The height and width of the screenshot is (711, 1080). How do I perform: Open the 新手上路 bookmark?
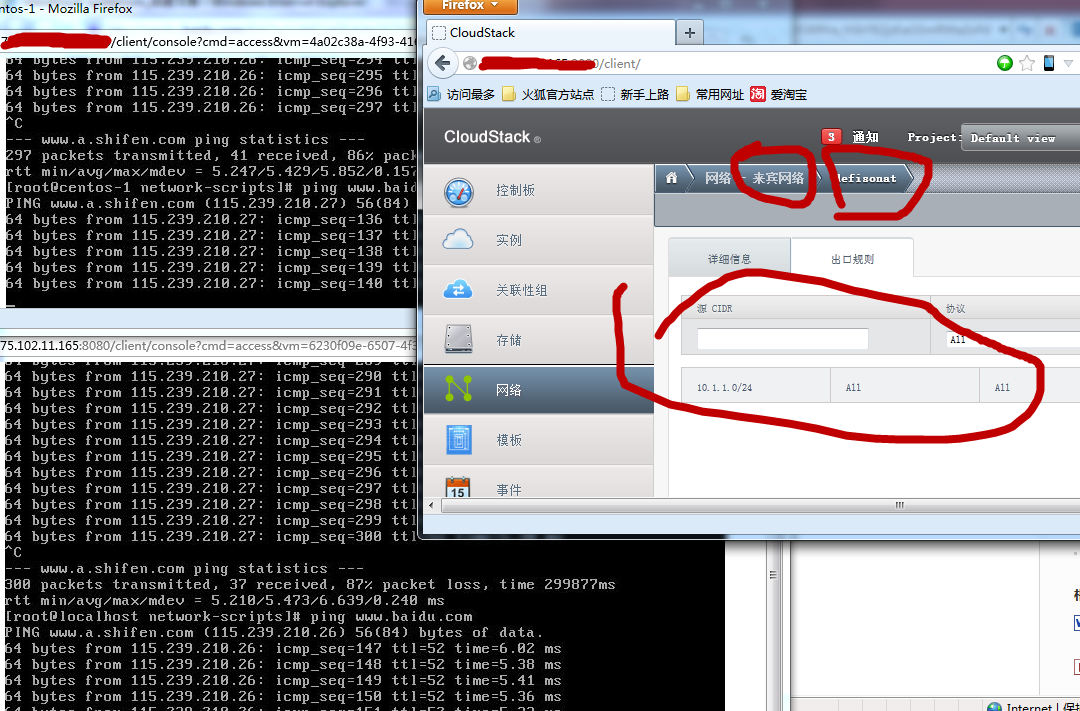[x=635, y=94]
